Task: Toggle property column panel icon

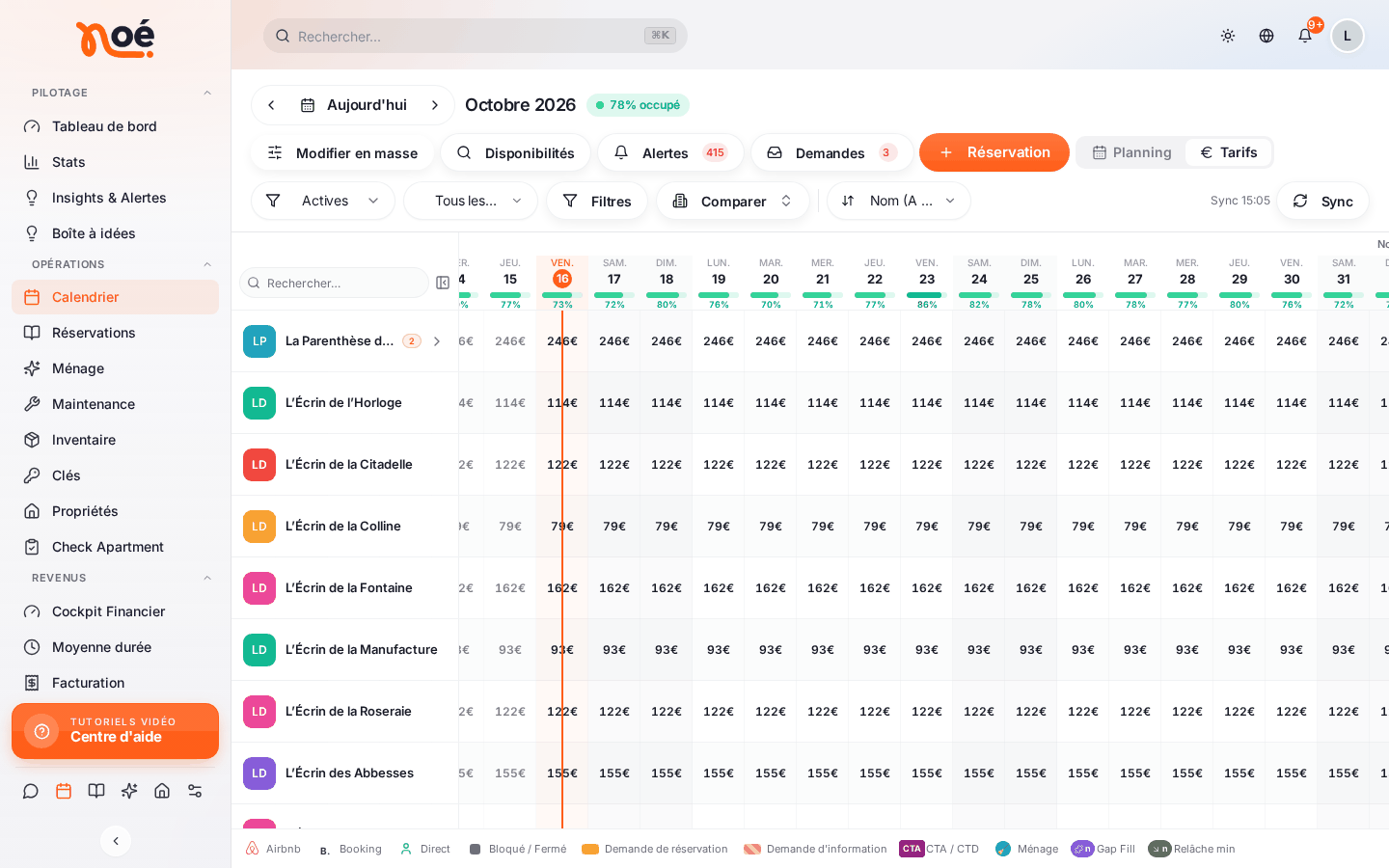Action: [443, 283]
